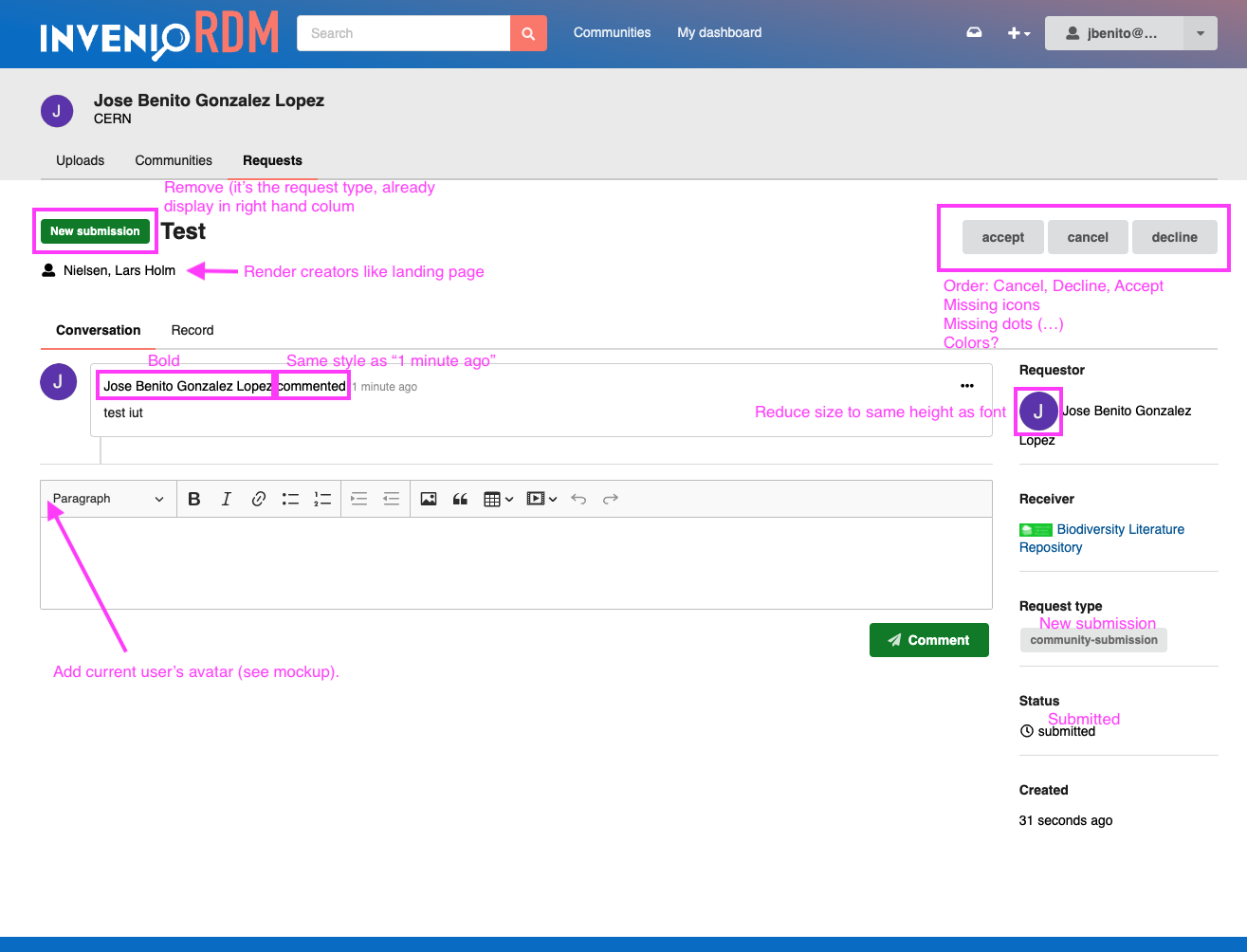Screen dimensions: 1247x952
Task: Switch to the Record tab
Action: (x=193, y=330)
